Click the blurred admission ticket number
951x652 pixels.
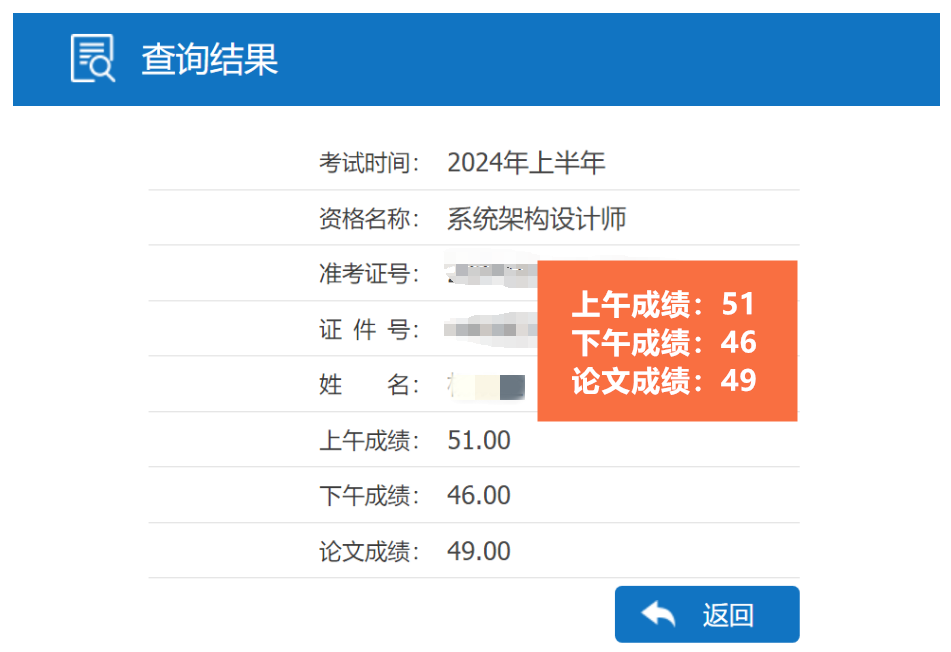(490, 272)
